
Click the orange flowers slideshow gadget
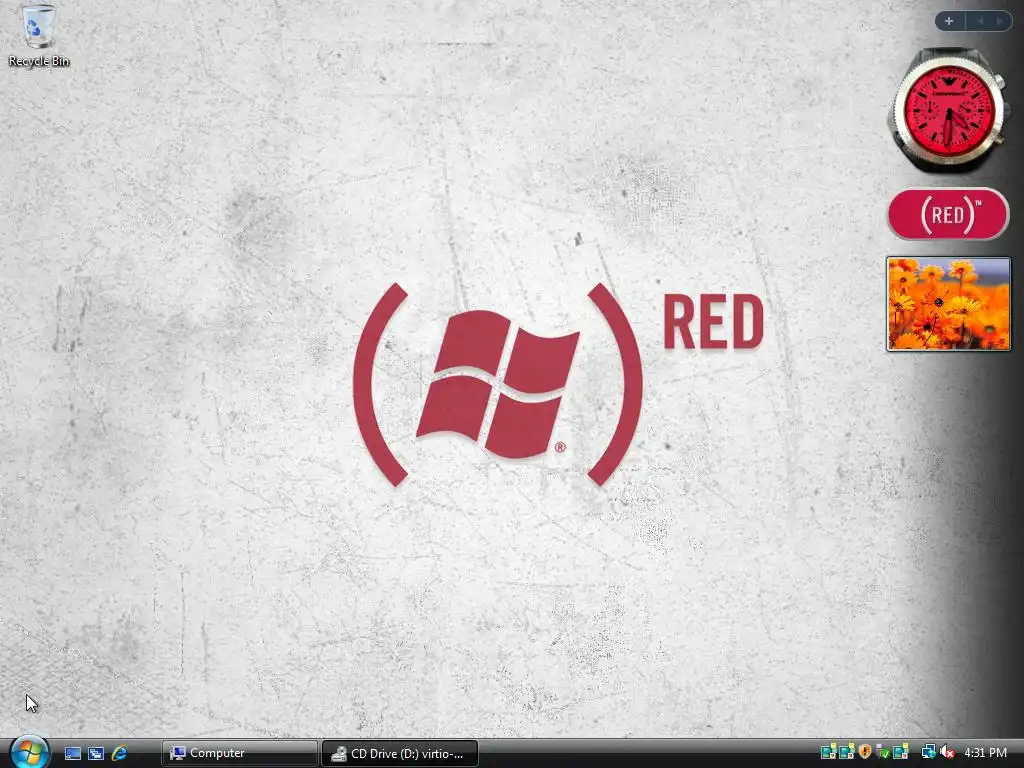948,304
